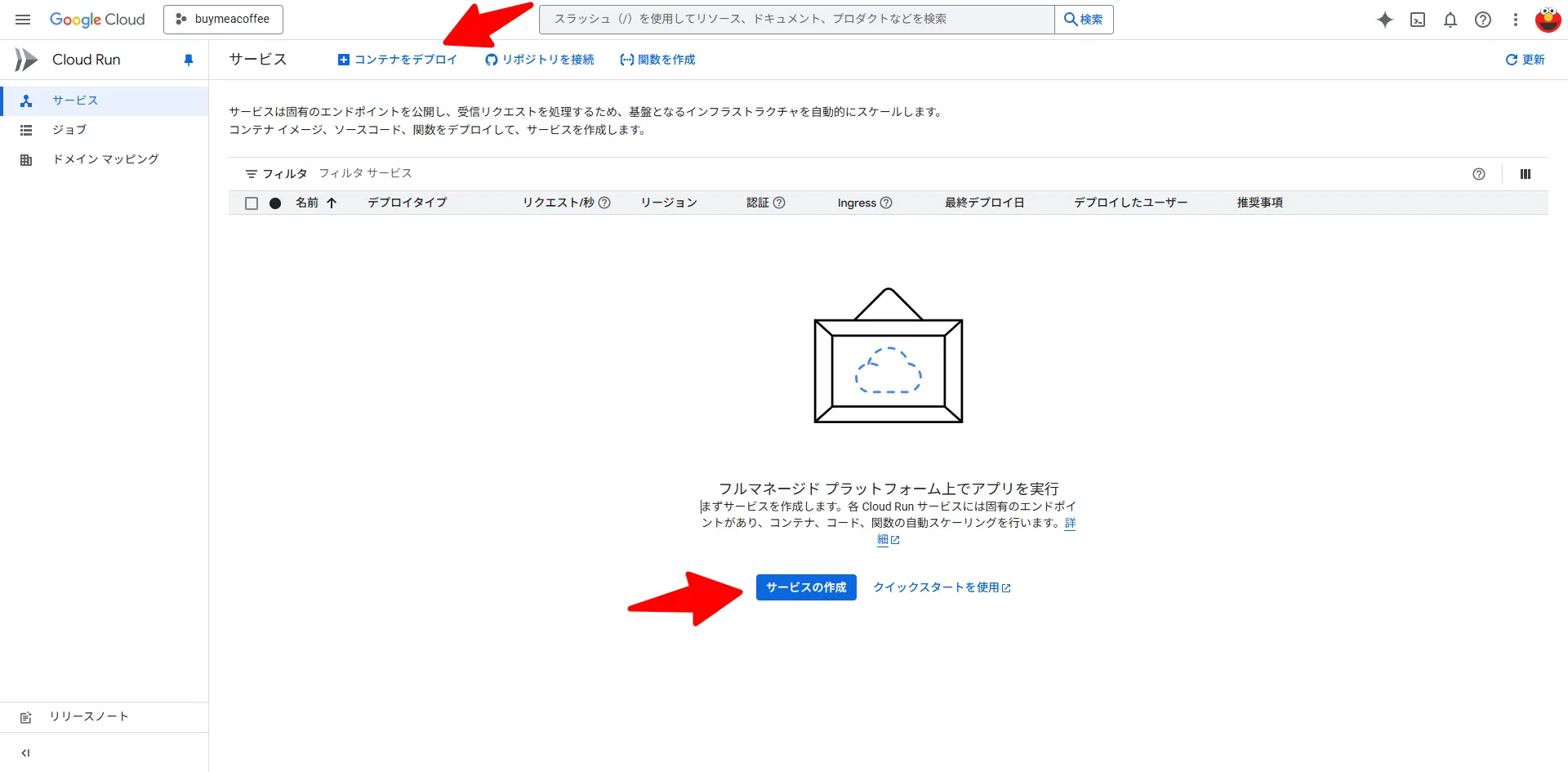
Task: Click the フィルタ filter icon
Action: click(x=252, y=173)
